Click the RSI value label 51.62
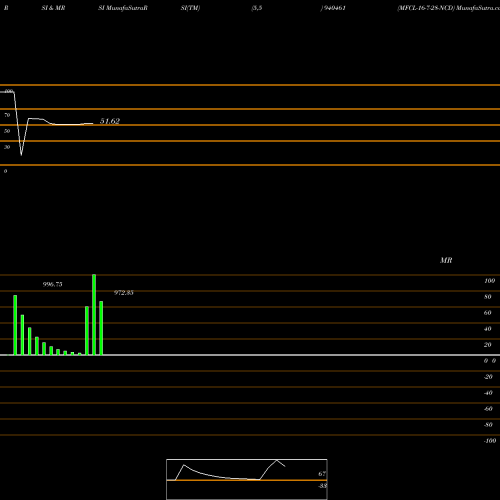Viewport: 500px width, 500px height. tap(110, 121)
